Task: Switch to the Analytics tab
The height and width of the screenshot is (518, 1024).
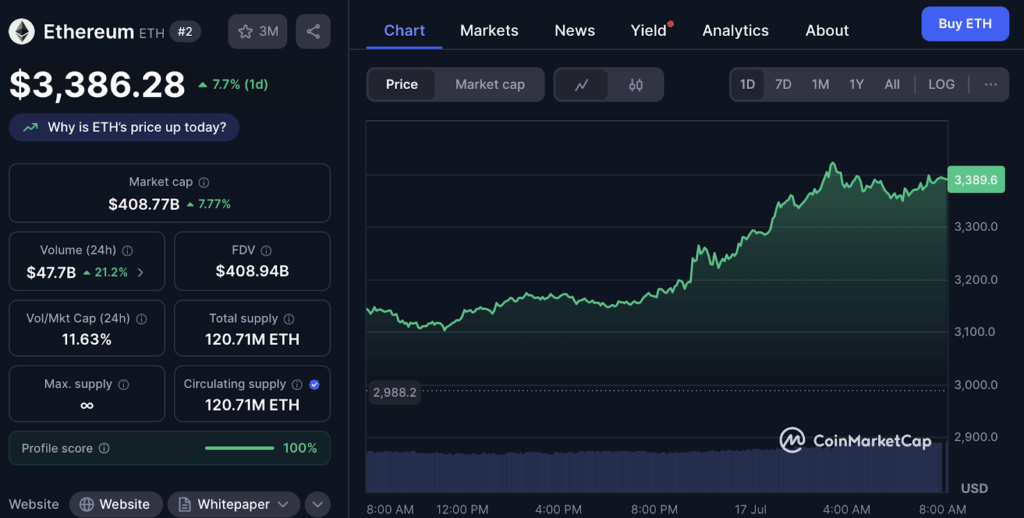Action: point(735,30)
